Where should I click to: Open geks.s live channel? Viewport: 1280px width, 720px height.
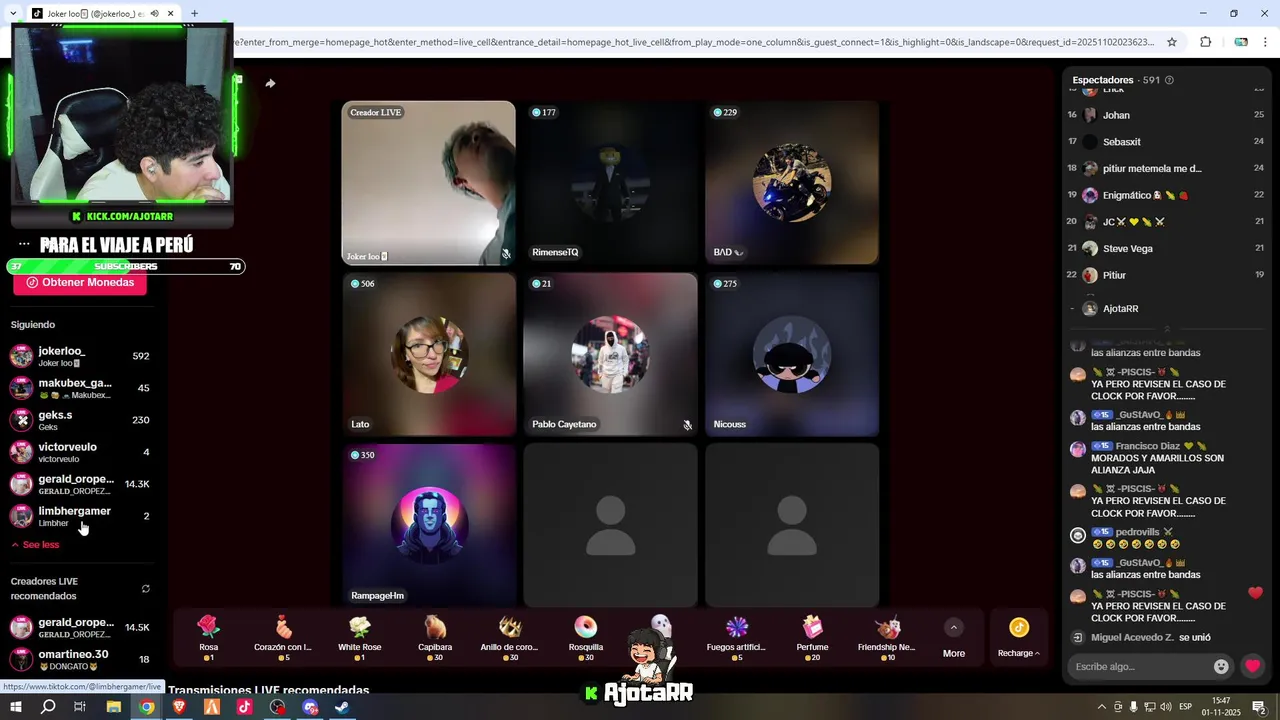click(80, 420)
